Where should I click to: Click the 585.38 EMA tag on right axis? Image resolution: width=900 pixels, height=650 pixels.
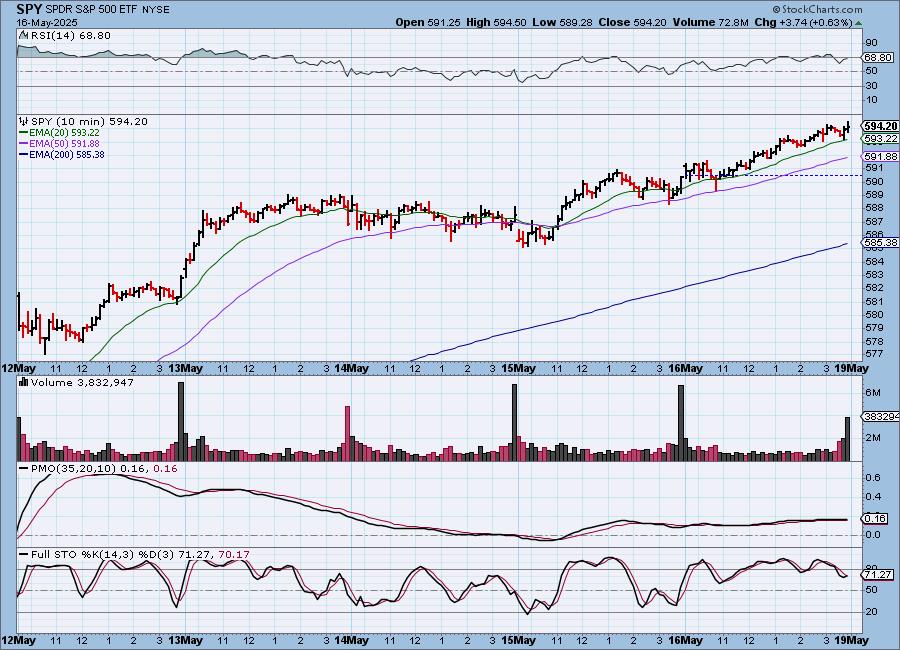point(880,243)
